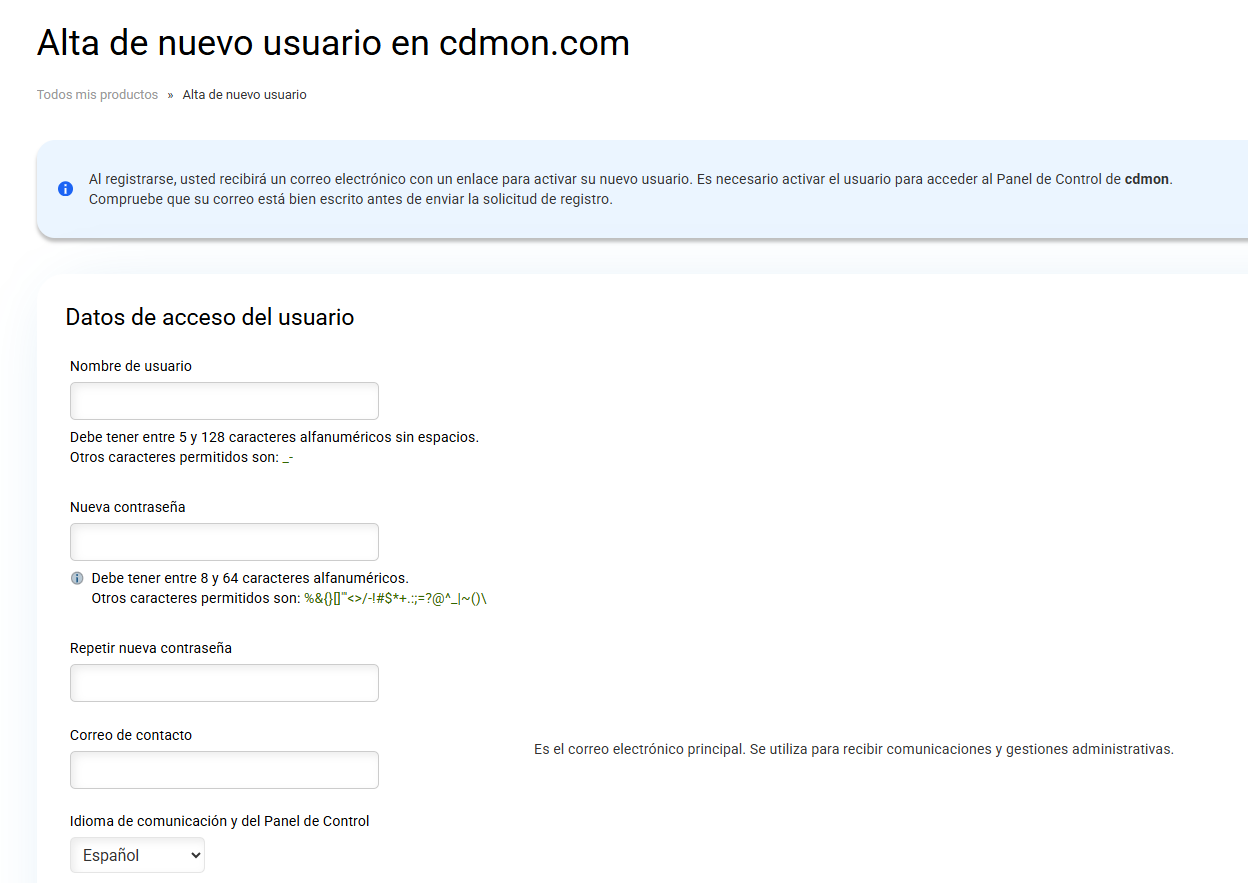Click the 'Correo de contacto' input field
1248x883 pixels.
coord(224,770)
